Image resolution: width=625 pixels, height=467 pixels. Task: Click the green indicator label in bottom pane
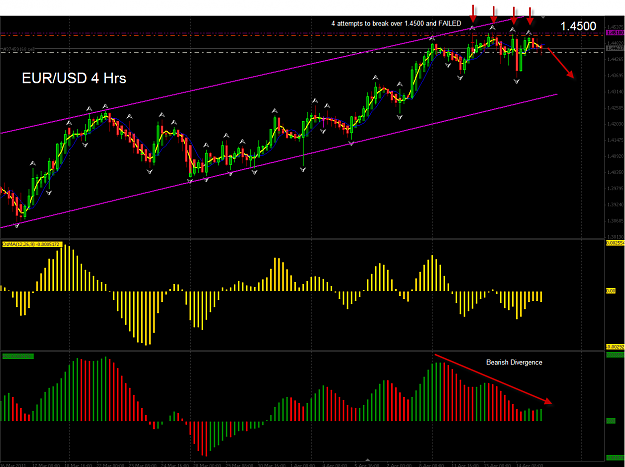point(18,356)
